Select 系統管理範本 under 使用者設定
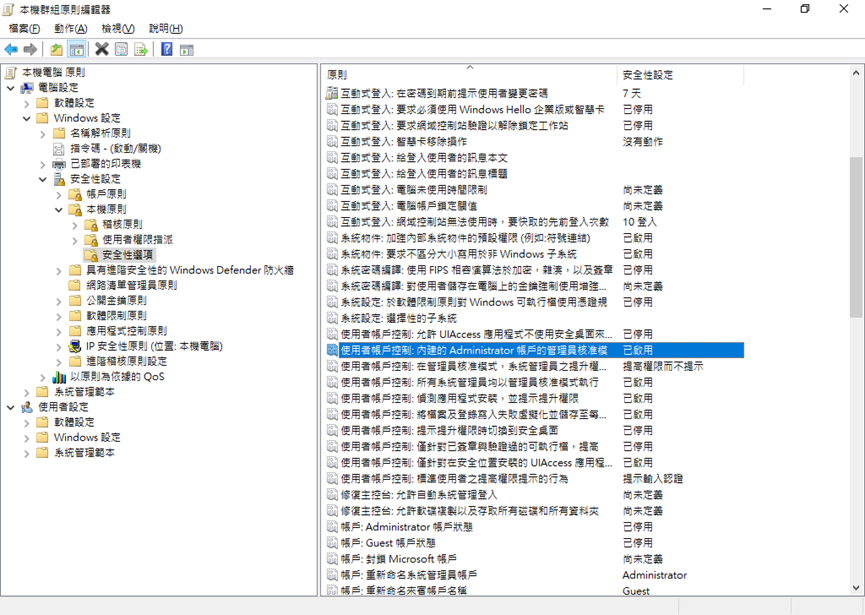This screenshot has height=615, width=865. coord(84,453)
